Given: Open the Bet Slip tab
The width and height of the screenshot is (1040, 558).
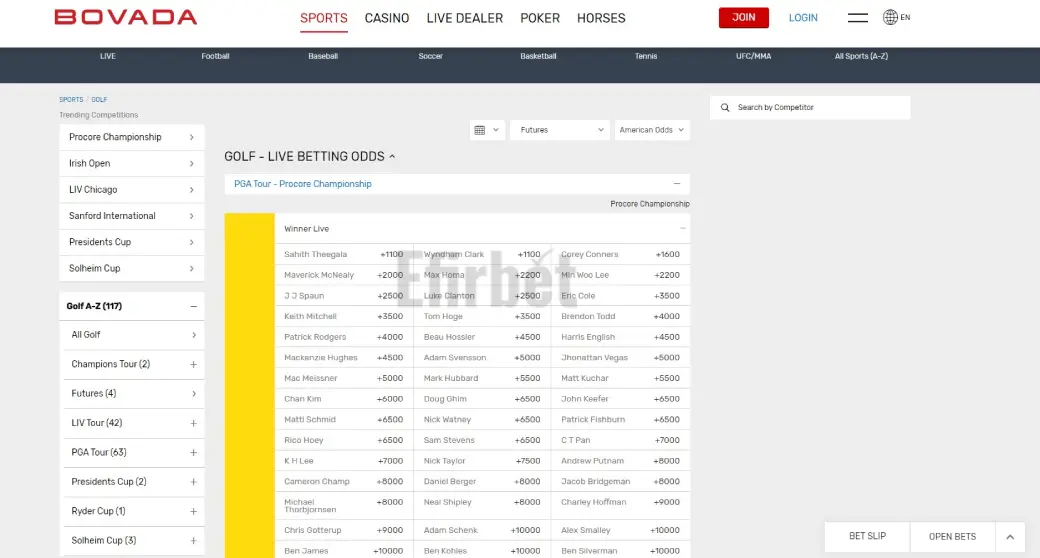Looking at the screenshot, I should click(867, 537).
